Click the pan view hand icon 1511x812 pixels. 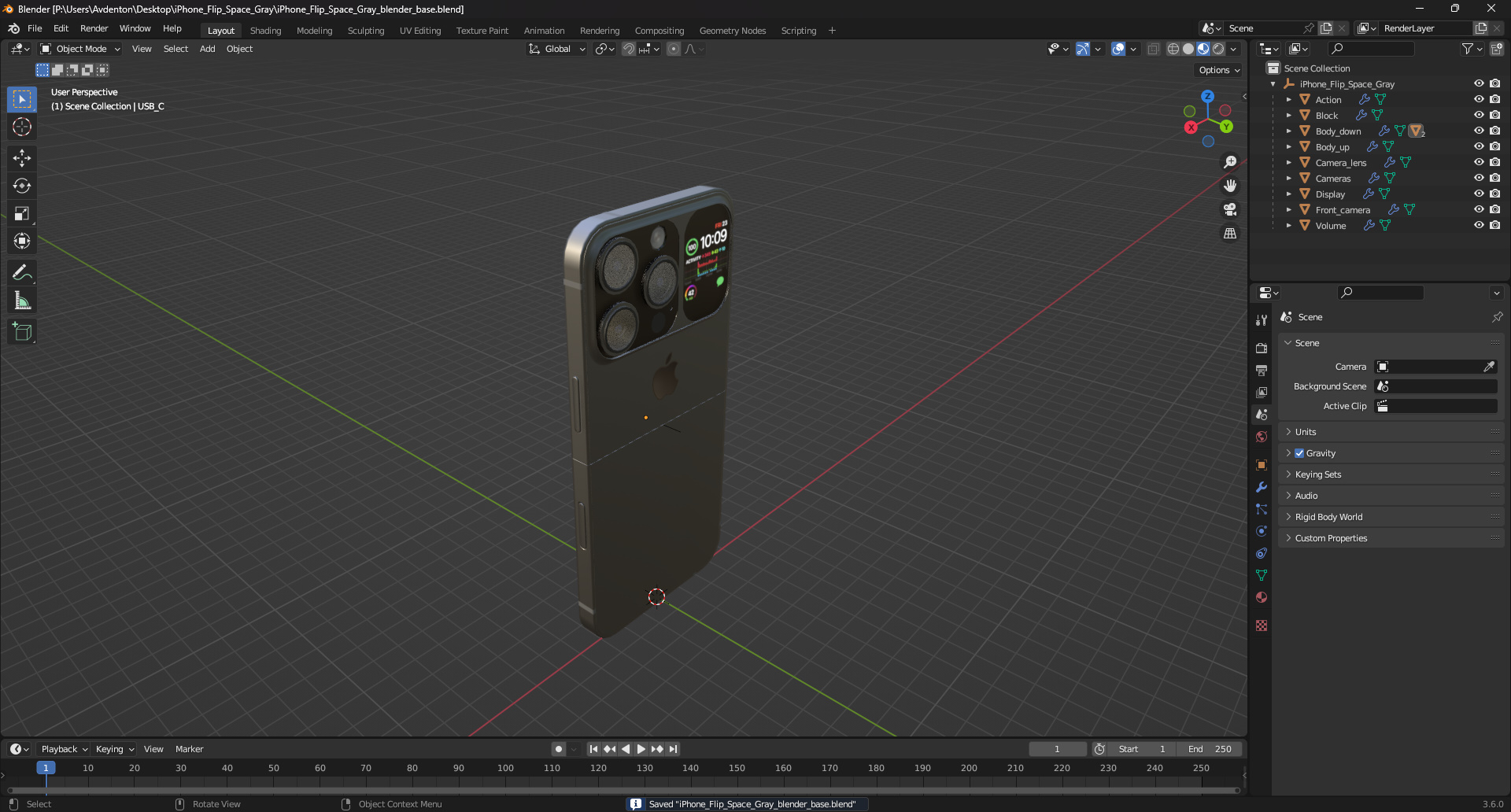[x=1230, y=186]
